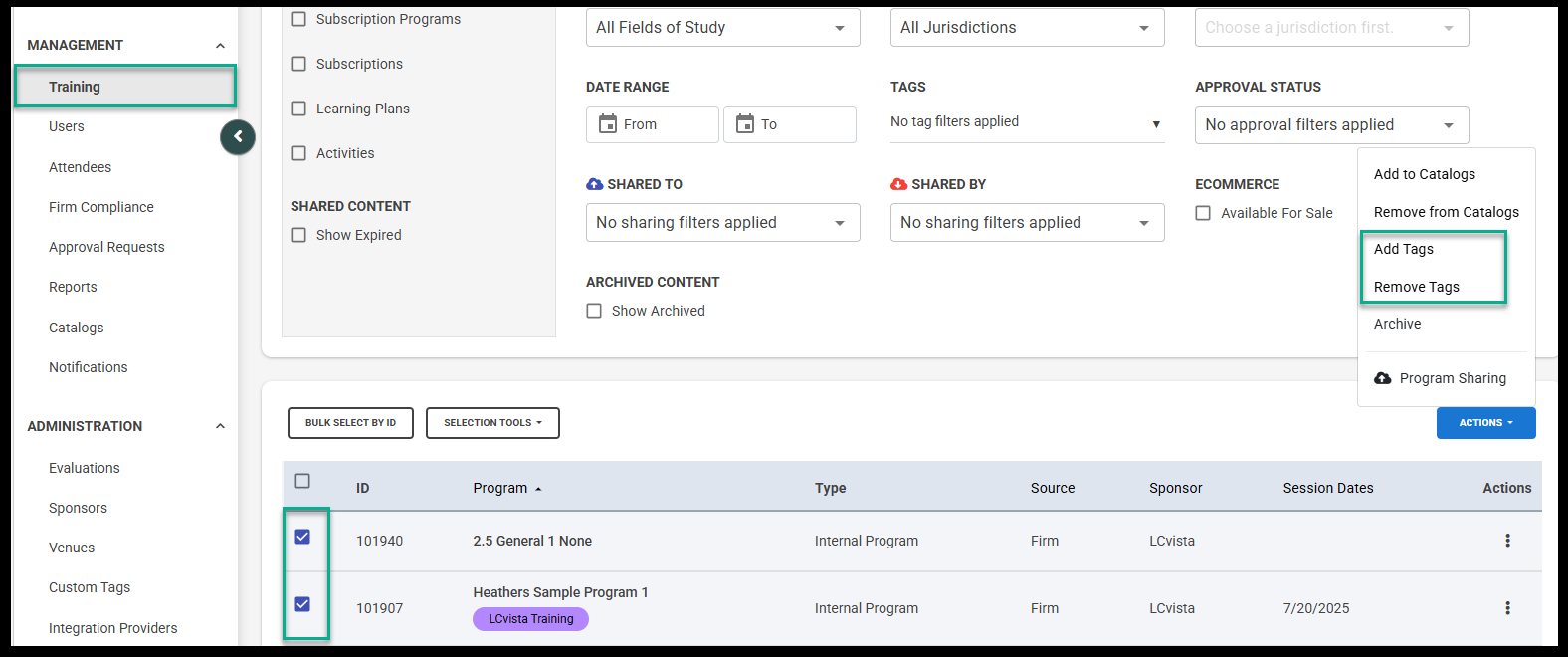Uncheck the checkbox for program 101940

[x=302, y=538]
